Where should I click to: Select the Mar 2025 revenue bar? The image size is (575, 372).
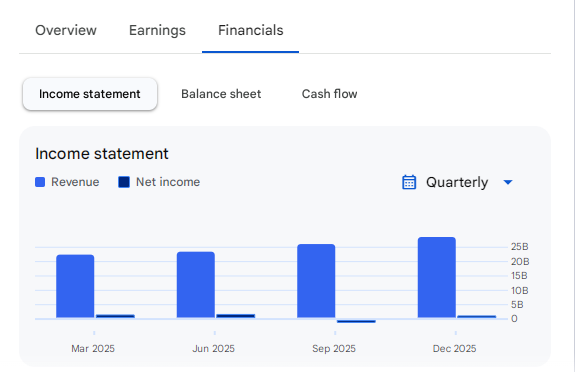point(75,286)
